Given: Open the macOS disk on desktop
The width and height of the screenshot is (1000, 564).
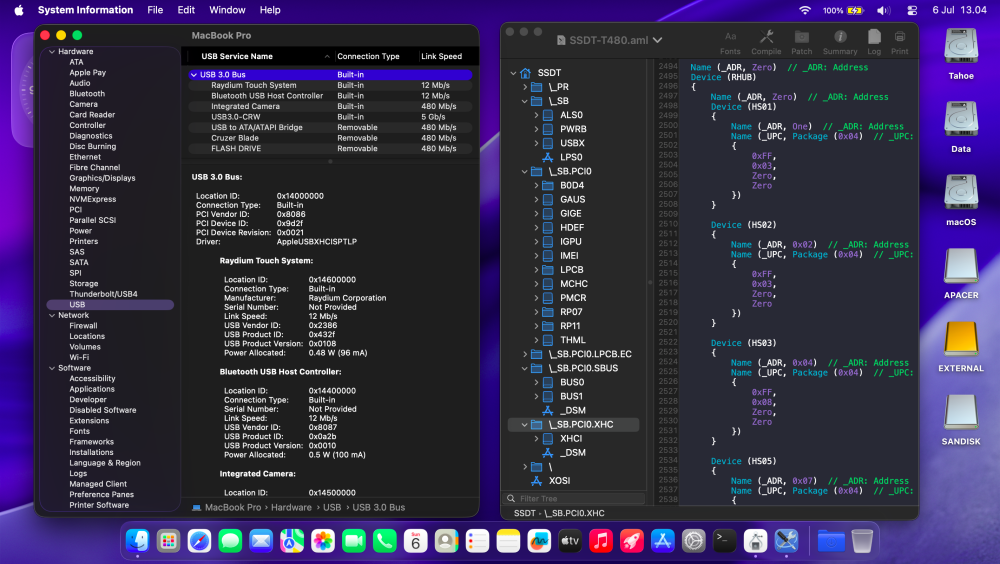Looking at the screenshot, I should (960, 201).
